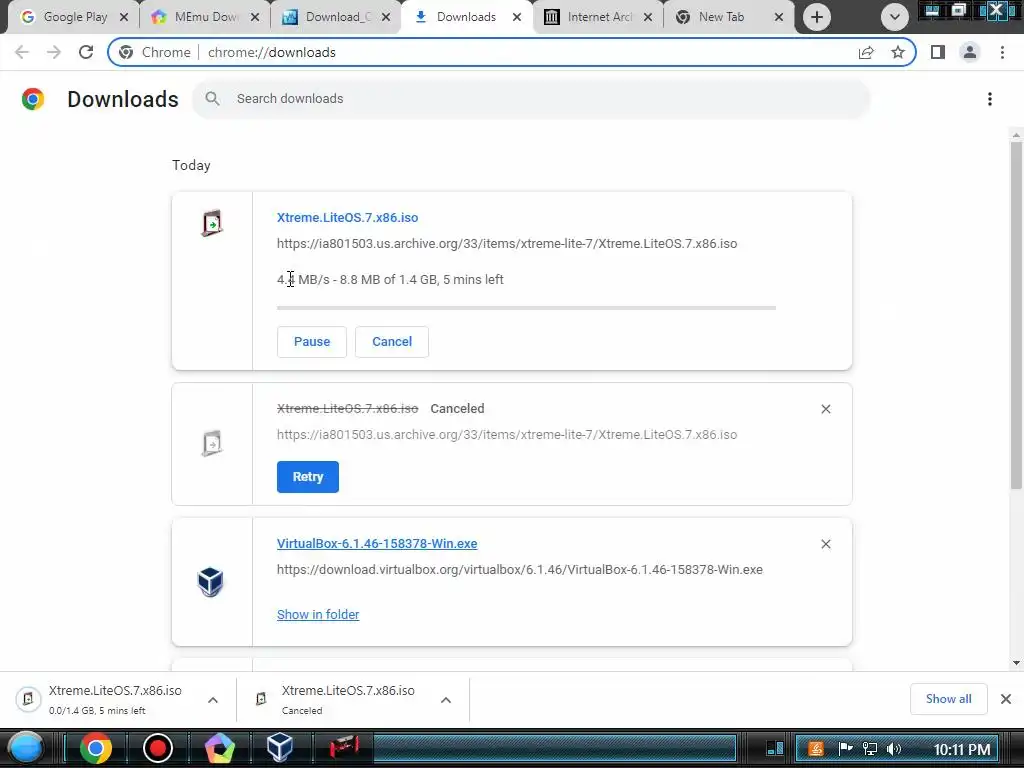This screenshot has height=768, width=1024.
Task: Pause the Xtreme.LiteOS download
Action: 312,342
